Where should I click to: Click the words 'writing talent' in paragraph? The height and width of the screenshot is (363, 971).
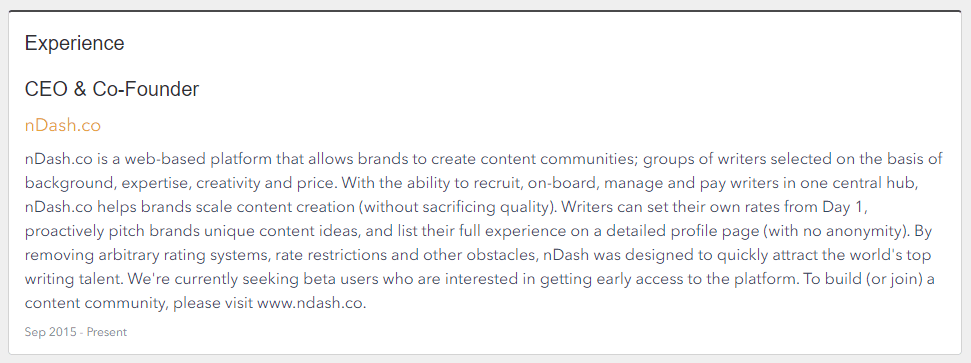[74, 280]
